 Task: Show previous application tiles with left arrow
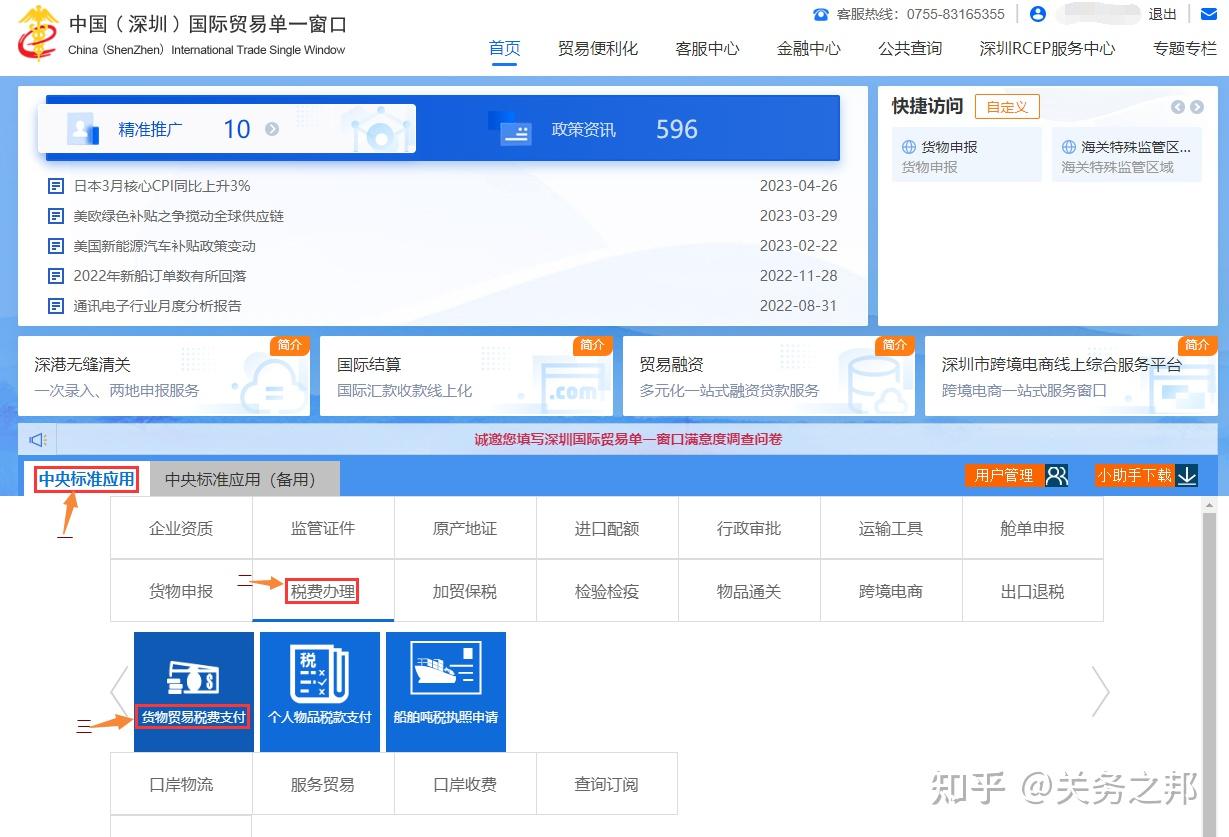coord(119,691)
